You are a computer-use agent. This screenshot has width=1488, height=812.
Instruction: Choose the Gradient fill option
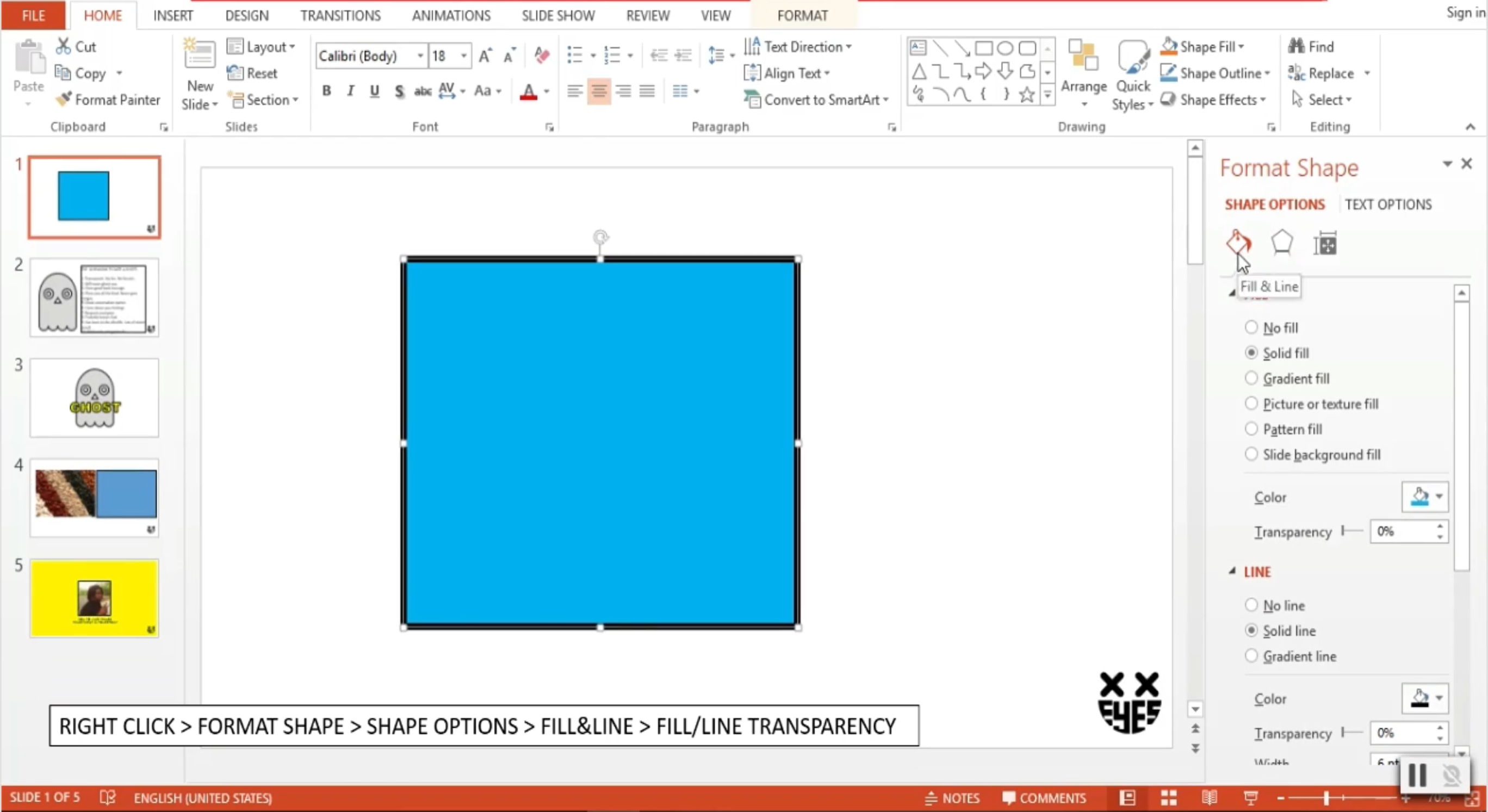pos(1250,379)
